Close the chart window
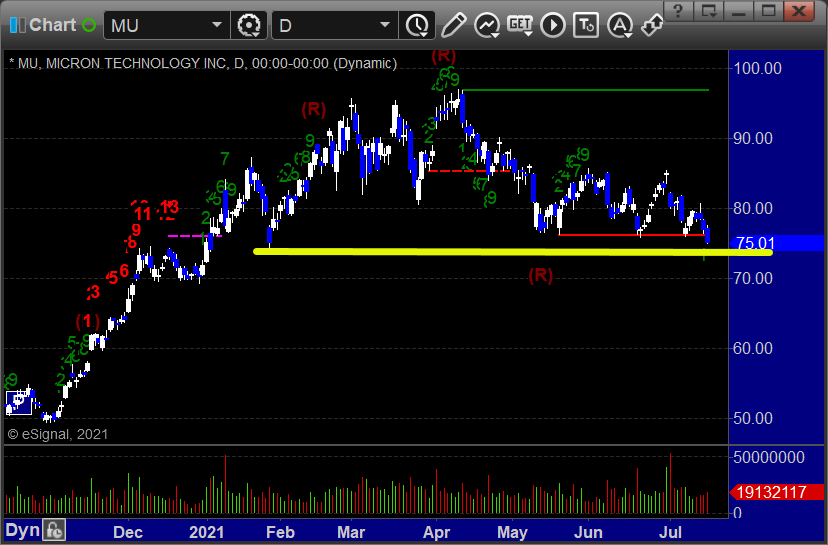828x545 pixels. pyautogui.click(x=799, y=11)
